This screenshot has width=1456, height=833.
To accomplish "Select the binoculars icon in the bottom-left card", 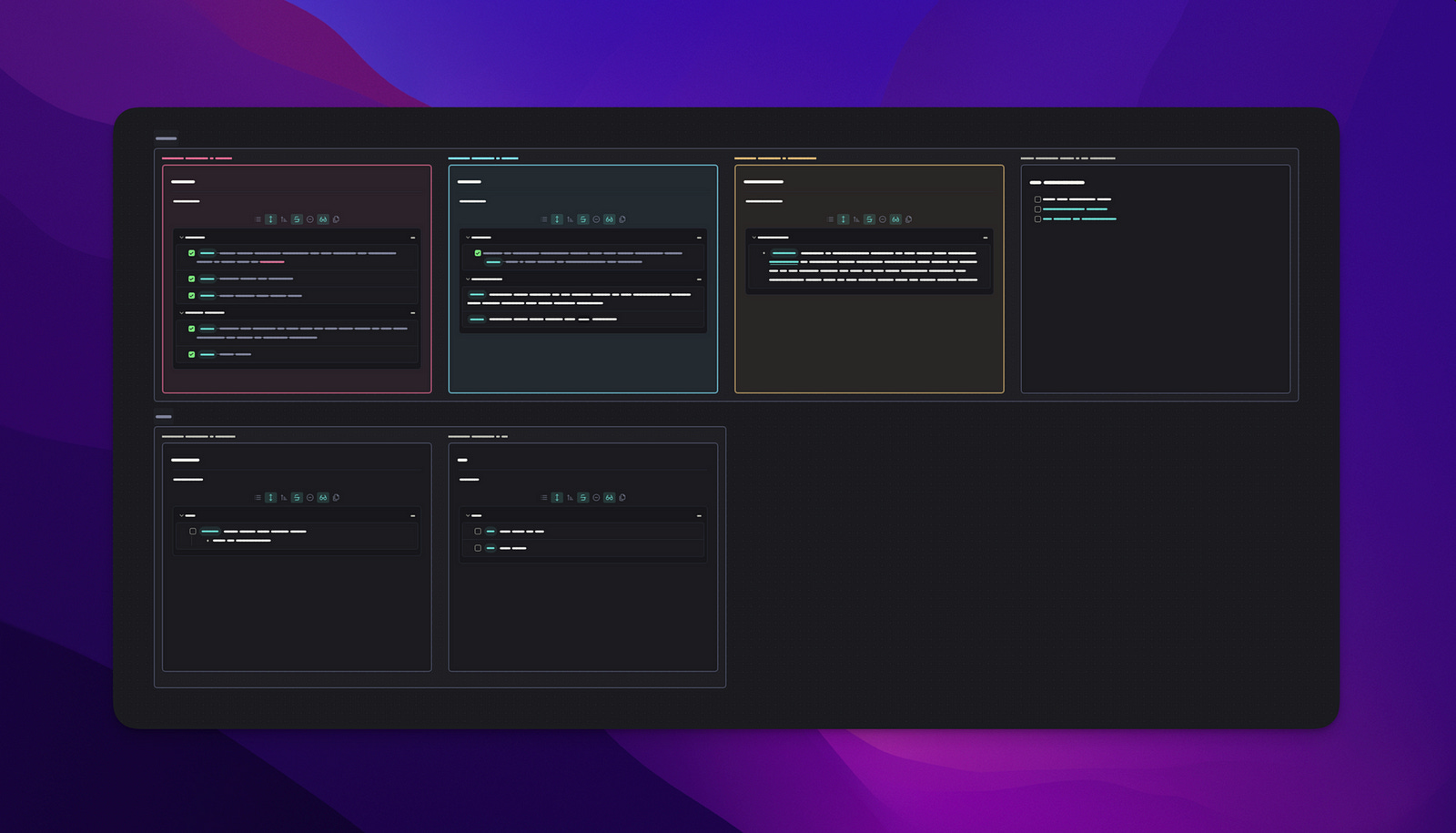I will pos(321,497).
